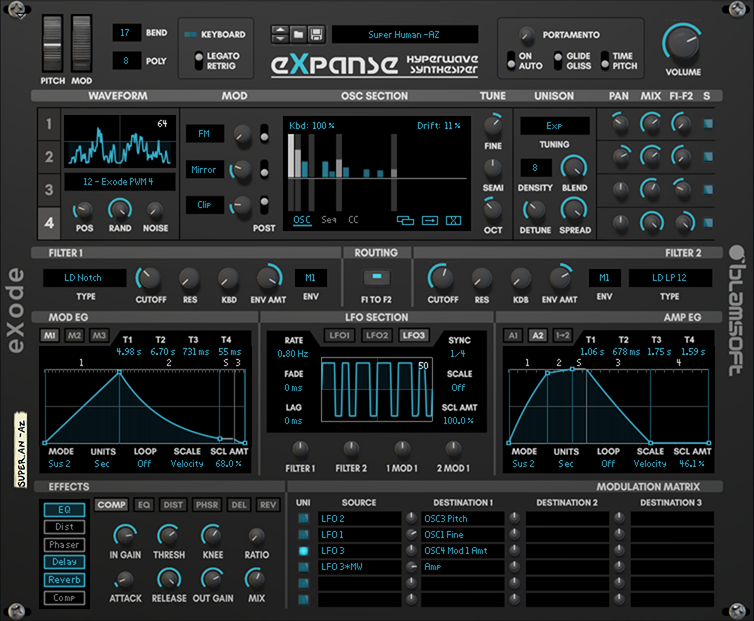Select oscillator 3 button
Screen dimensions: 754x621
click(49, 190)
